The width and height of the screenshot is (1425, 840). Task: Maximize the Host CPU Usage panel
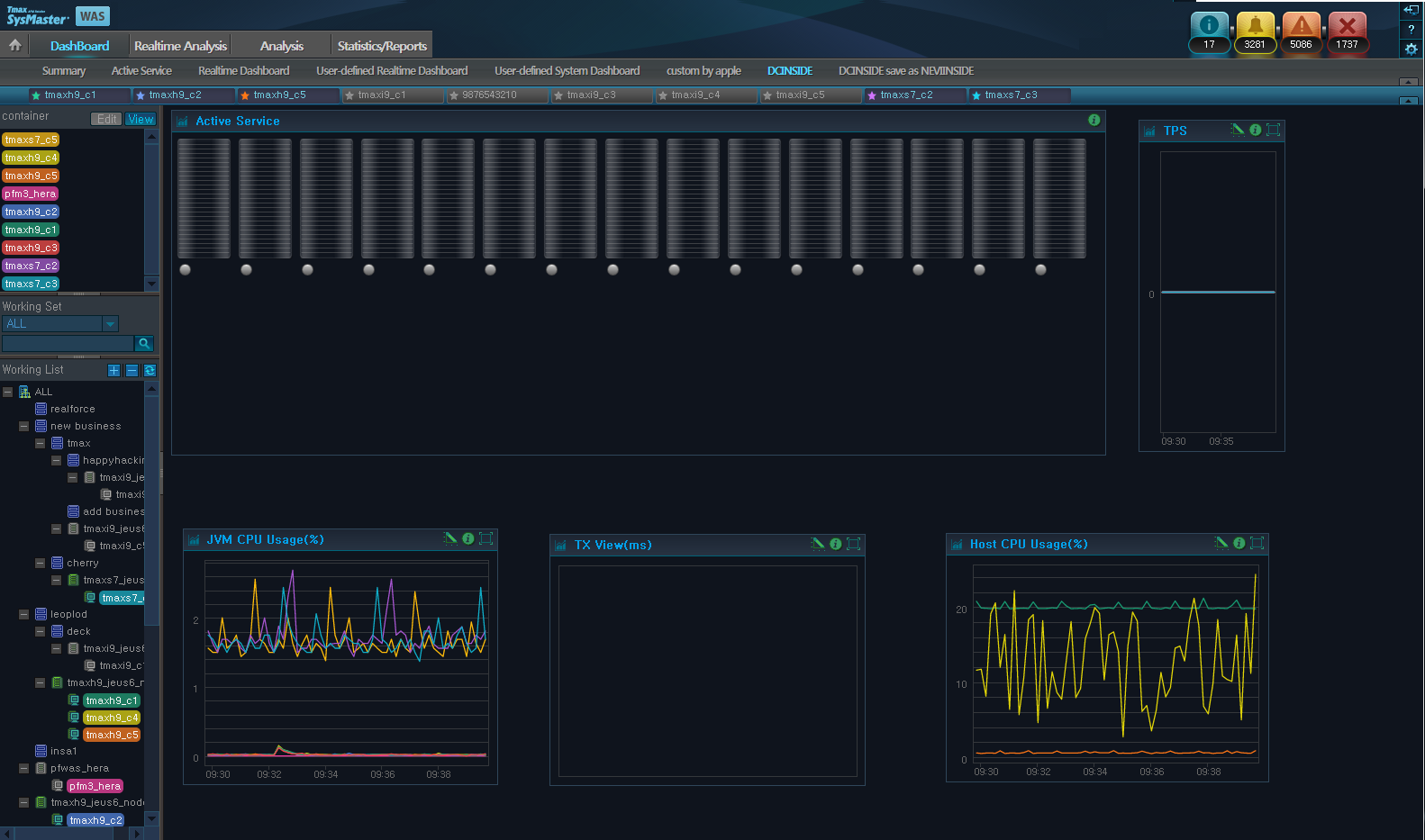coord(1257,543)
